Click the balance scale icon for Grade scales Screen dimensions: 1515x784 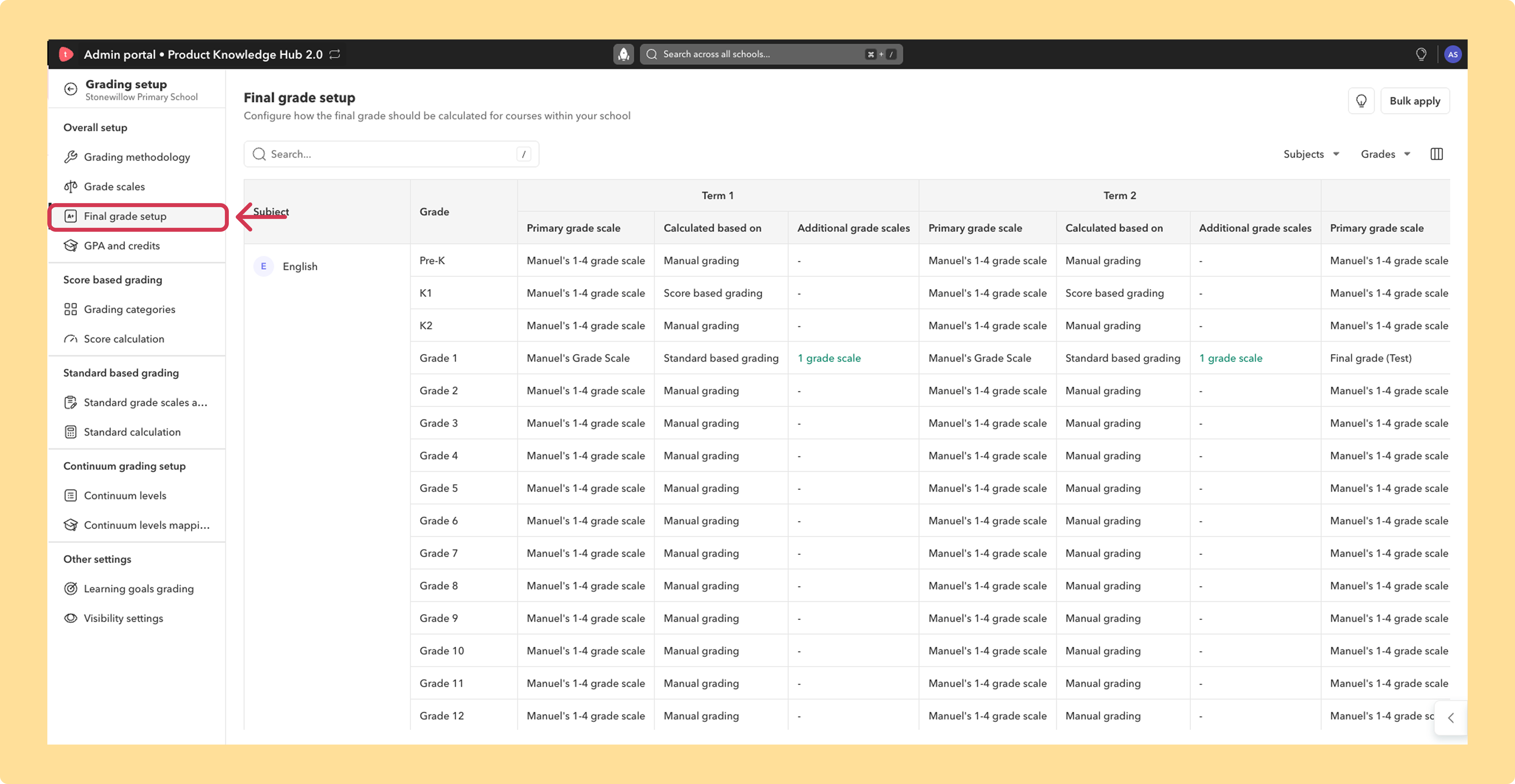point(71,186)
